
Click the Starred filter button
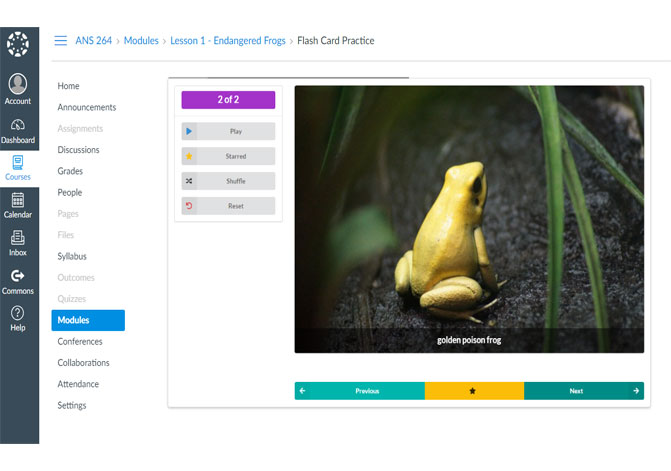pos(229,156)
